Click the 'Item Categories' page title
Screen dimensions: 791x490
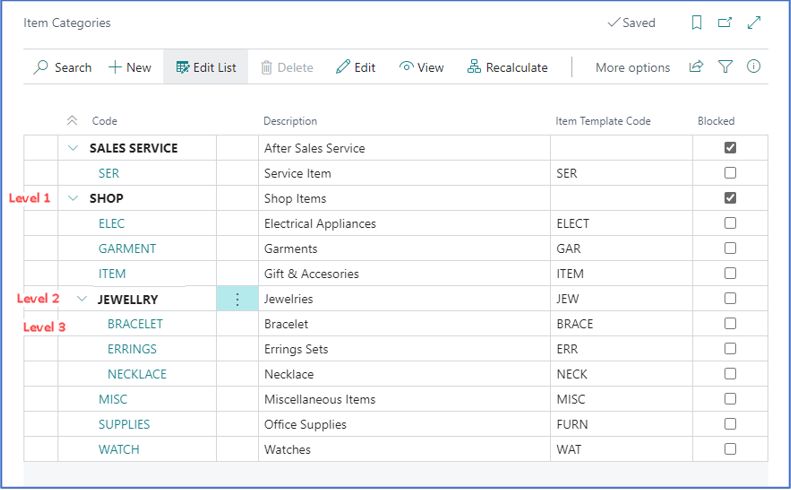click(x=67, y=23)
